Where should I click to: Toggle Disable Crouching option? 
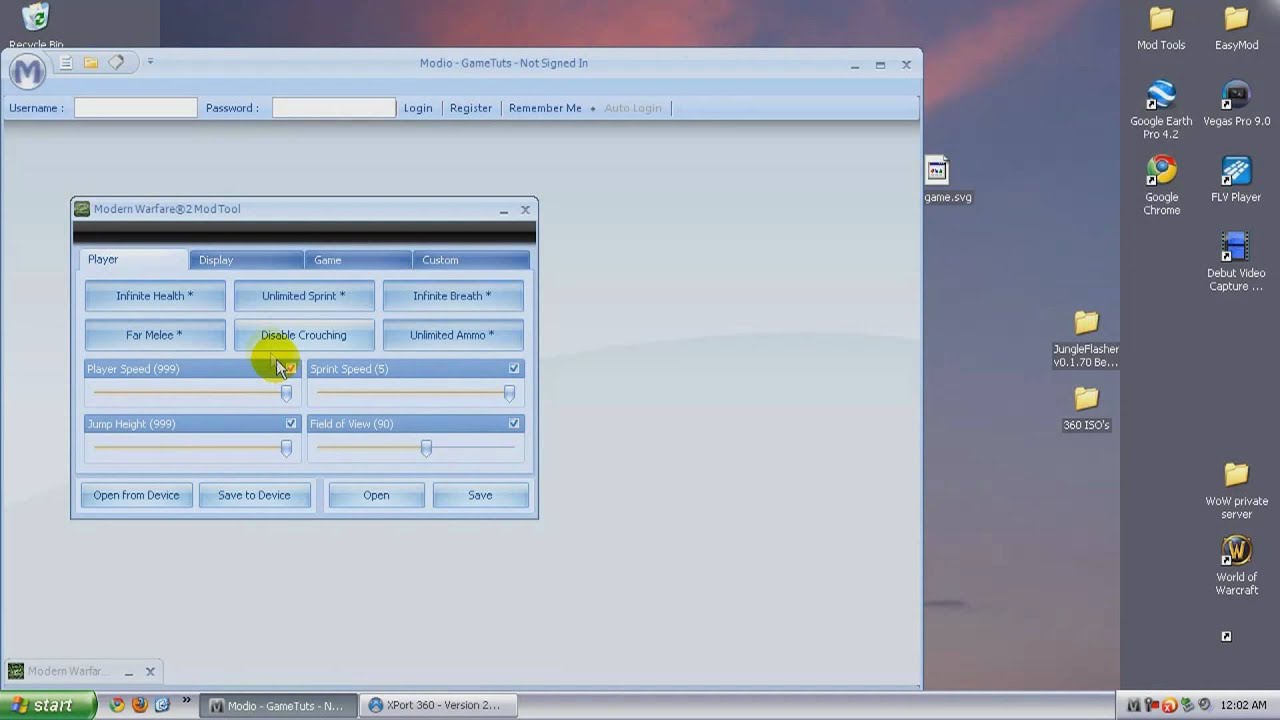coord(304,335)
